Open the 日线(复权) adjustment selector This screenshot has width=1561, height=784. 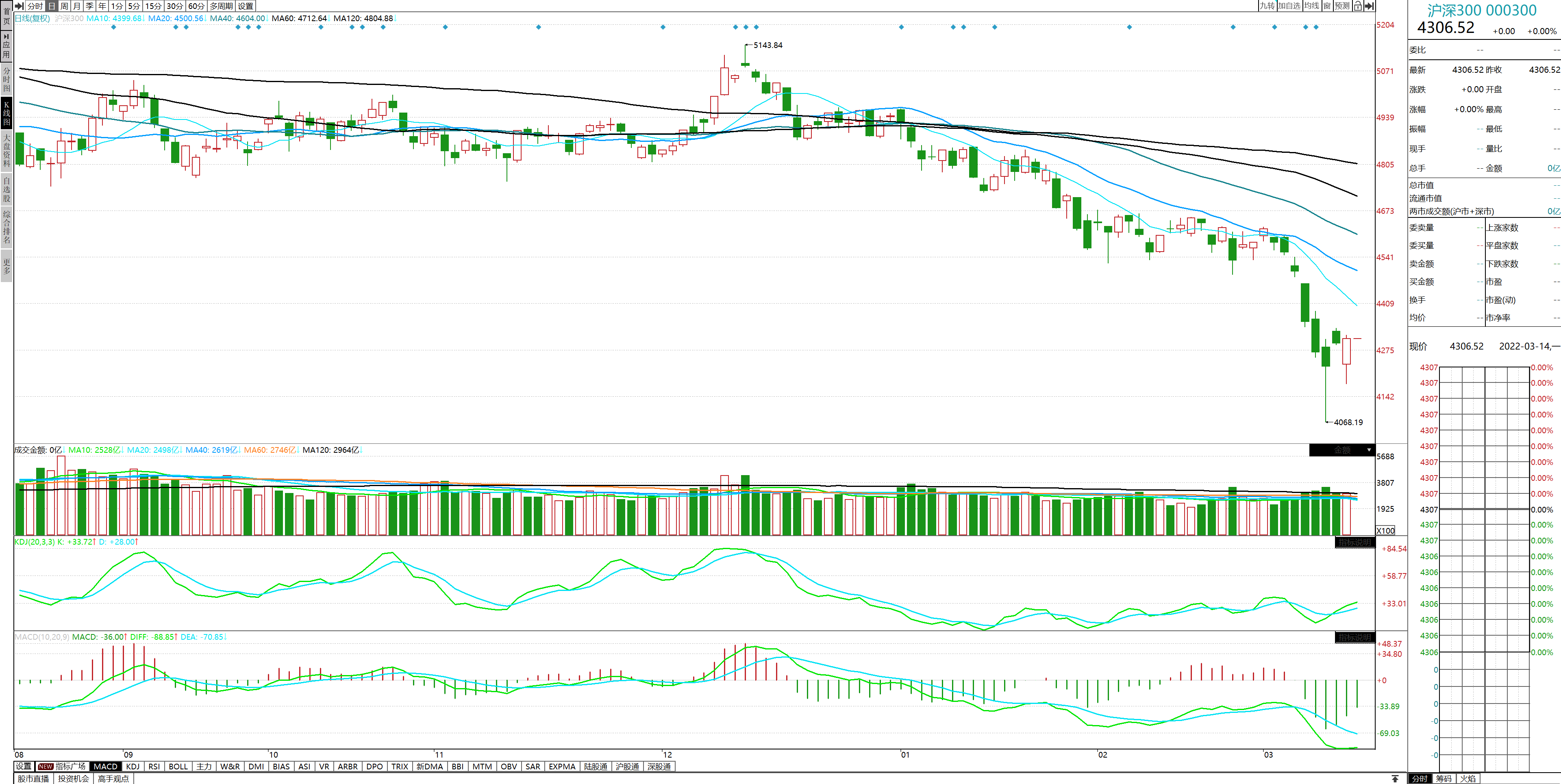[32, 18]
